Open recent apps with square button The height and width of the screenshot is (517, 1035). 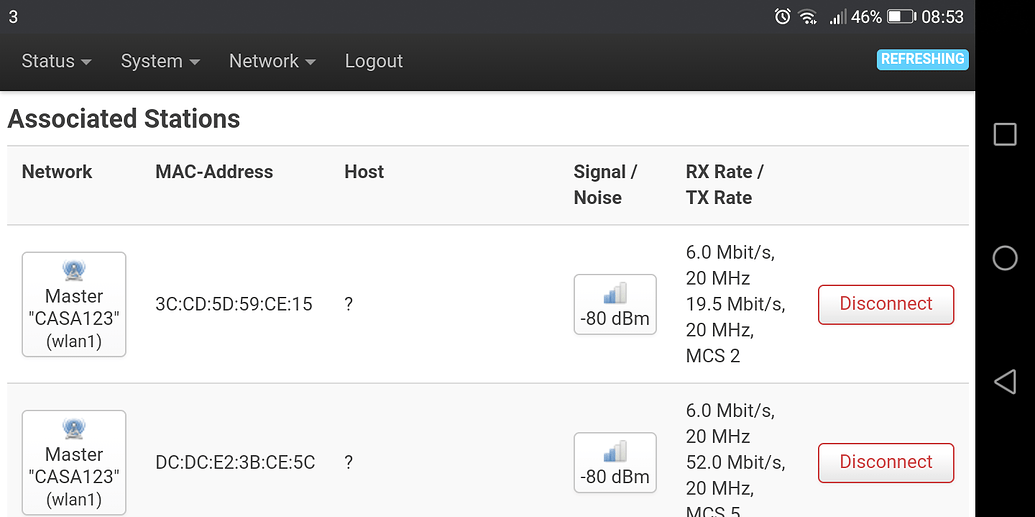click(1005, 135)
